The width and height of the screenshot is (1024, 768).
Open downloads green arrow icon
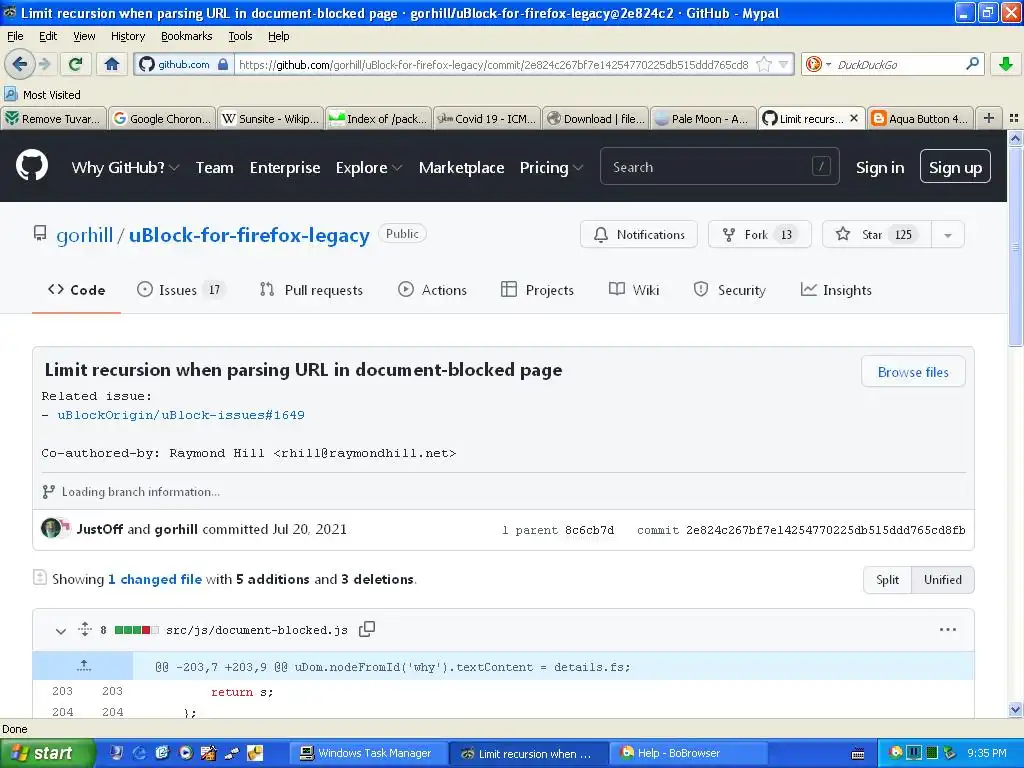[1006, 64]
